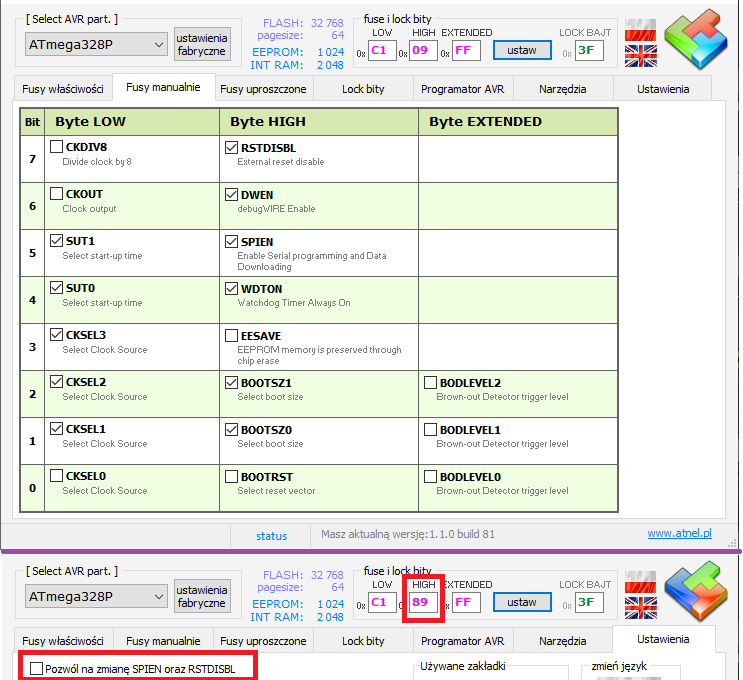The image size is (743, 680).
Task: Click the puzzle logo in bottom window
Action: (696, 591)
